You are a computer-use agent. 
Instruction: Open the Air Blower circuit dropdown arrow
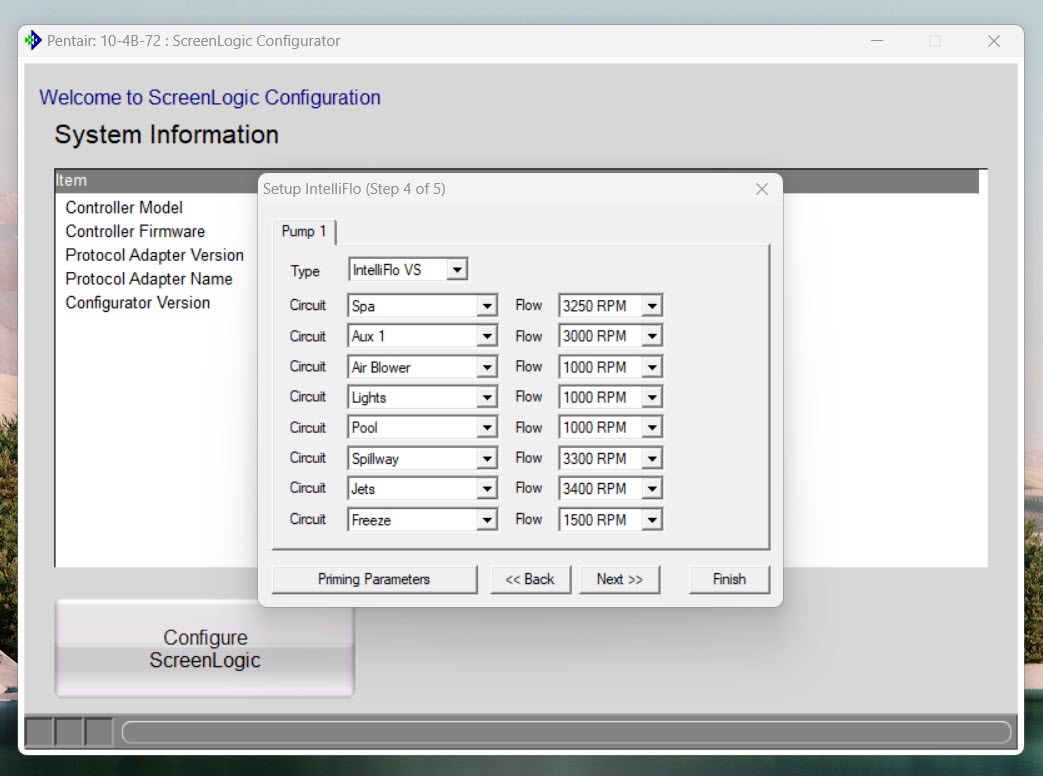pyautogui.click(x=487, y=367)
